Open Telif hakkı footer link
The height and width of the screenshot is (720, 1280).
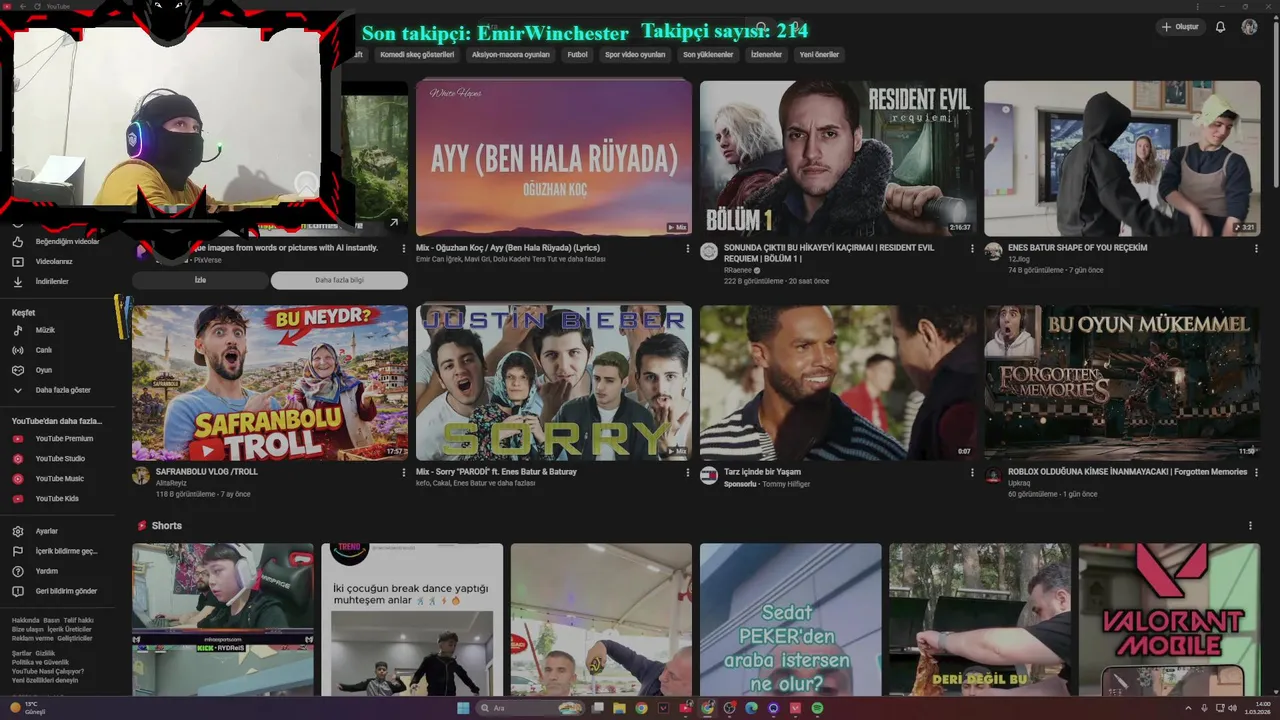click(x=78, y=620)
